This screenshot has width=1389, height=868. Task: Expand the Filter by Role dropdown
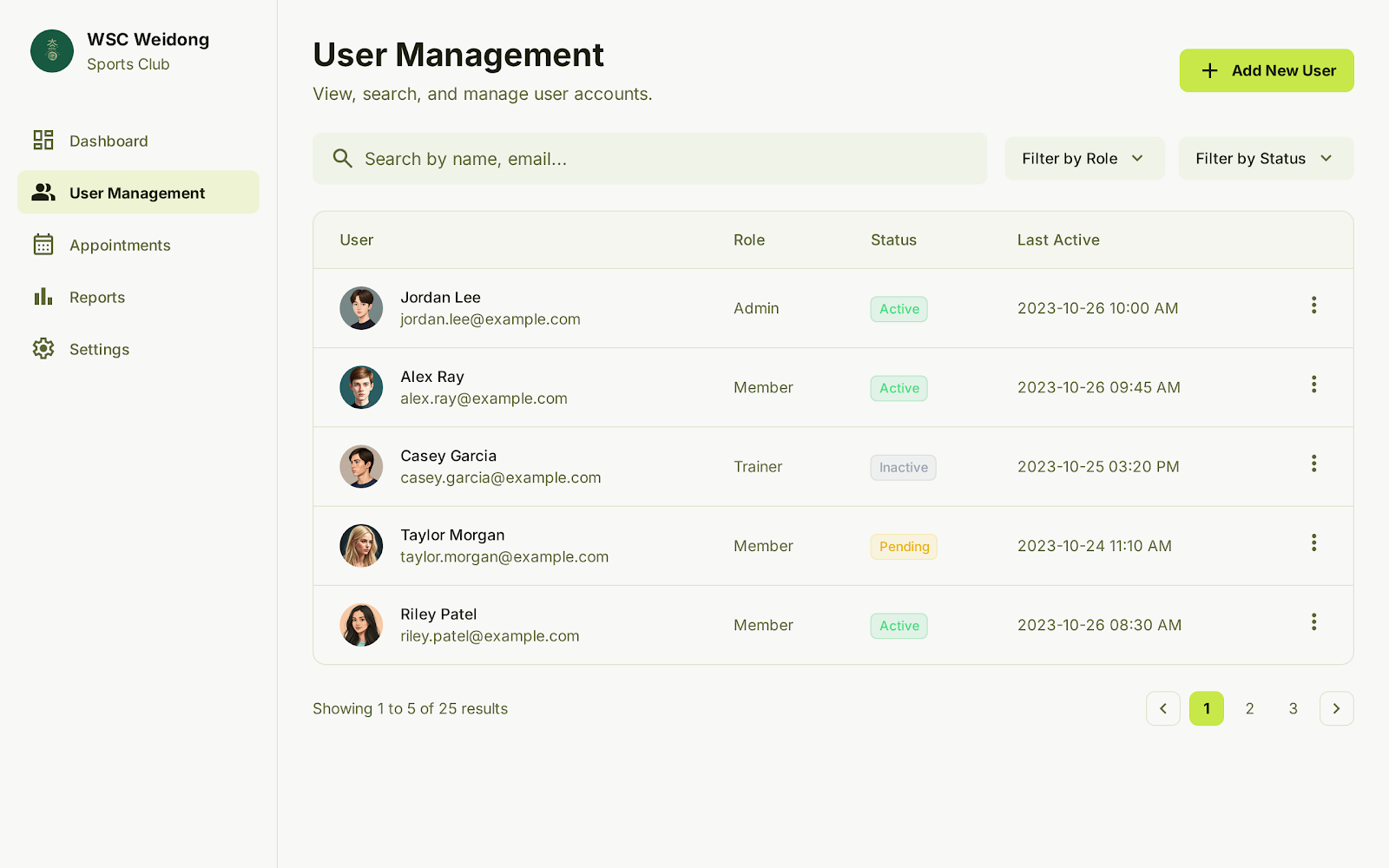(x=1084, y=159)
